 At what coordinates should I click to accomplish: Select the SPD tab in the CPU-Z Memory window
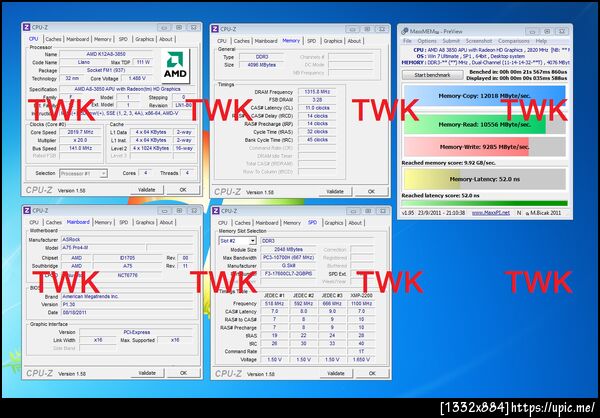(x=312, y=41)
